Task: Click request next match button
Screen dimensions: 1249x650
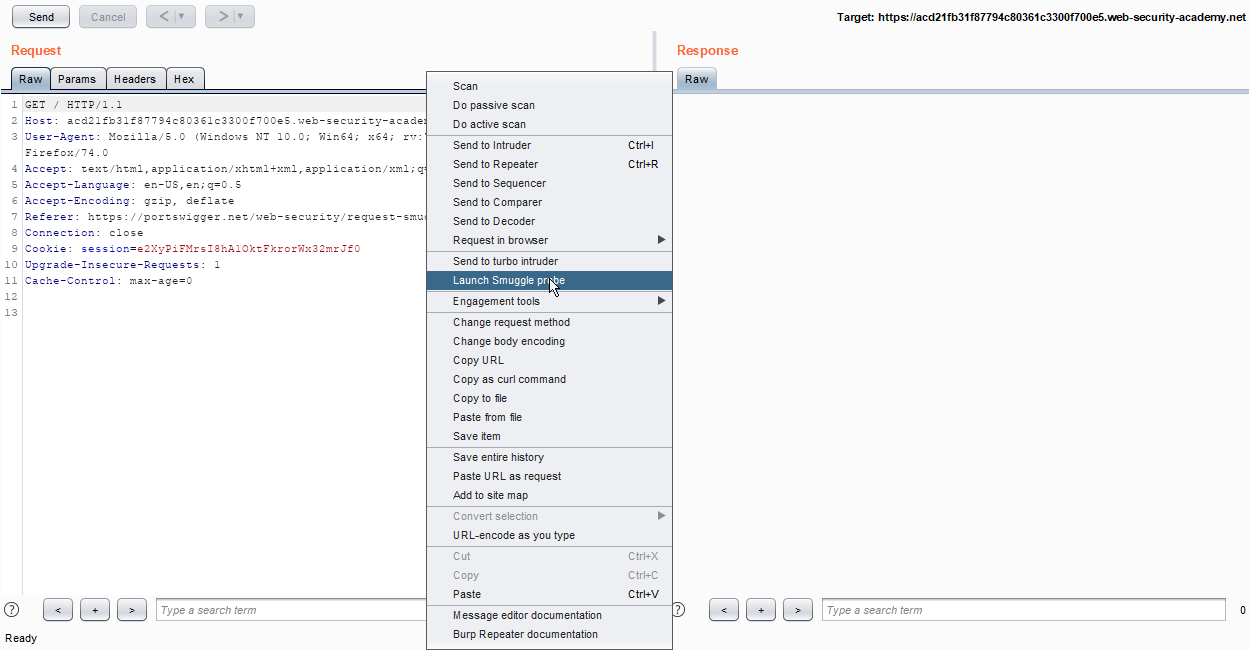Action: 132,610
